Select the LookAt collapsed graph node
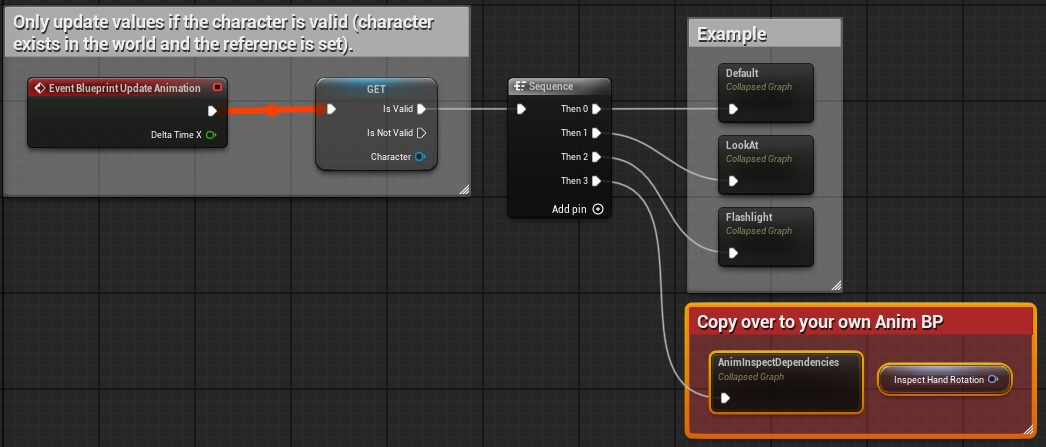The height and width of the screenshot is (447, 1046). (x=765, y=165)
